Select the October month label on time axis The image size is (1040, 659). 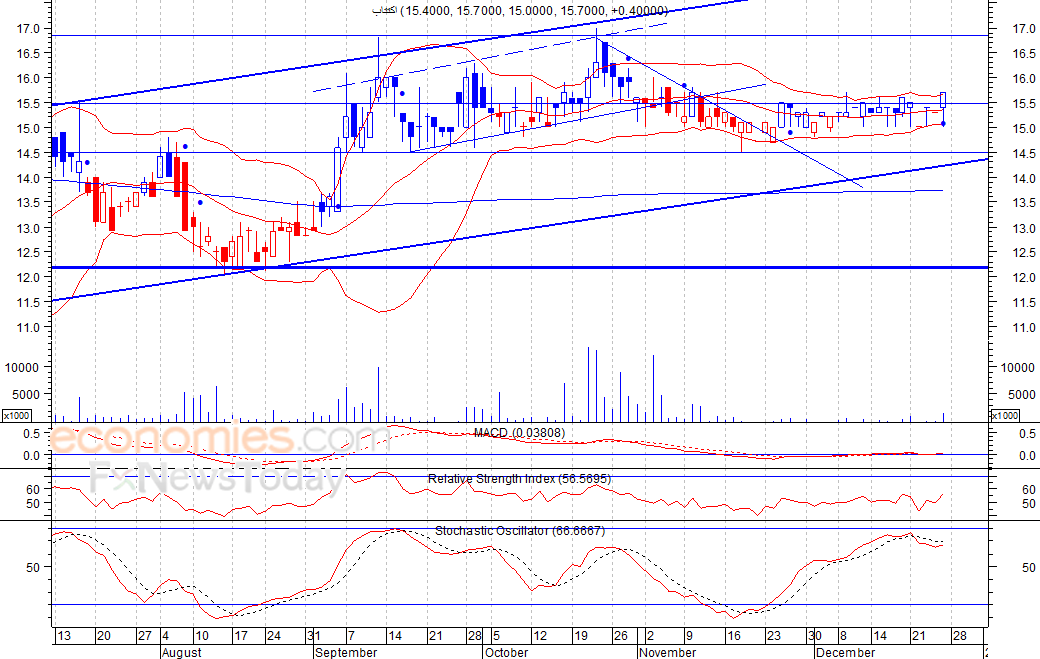tap(507, 652)
